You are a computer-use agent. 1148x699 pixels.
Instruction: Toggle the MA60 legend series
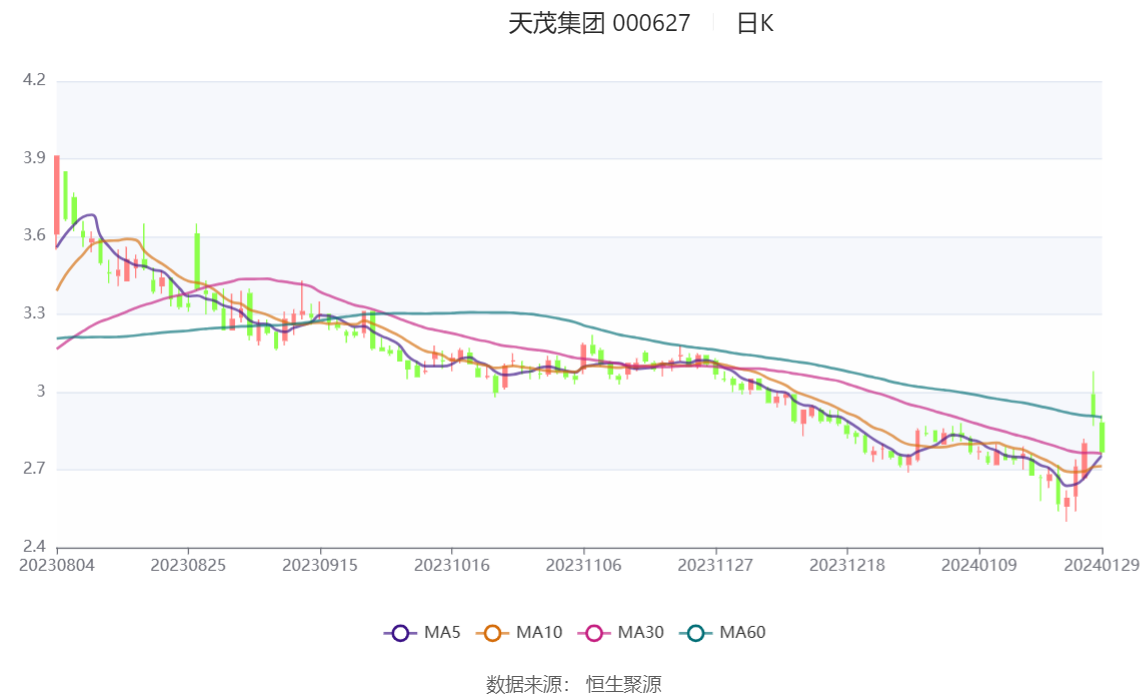tap(723, 632)
